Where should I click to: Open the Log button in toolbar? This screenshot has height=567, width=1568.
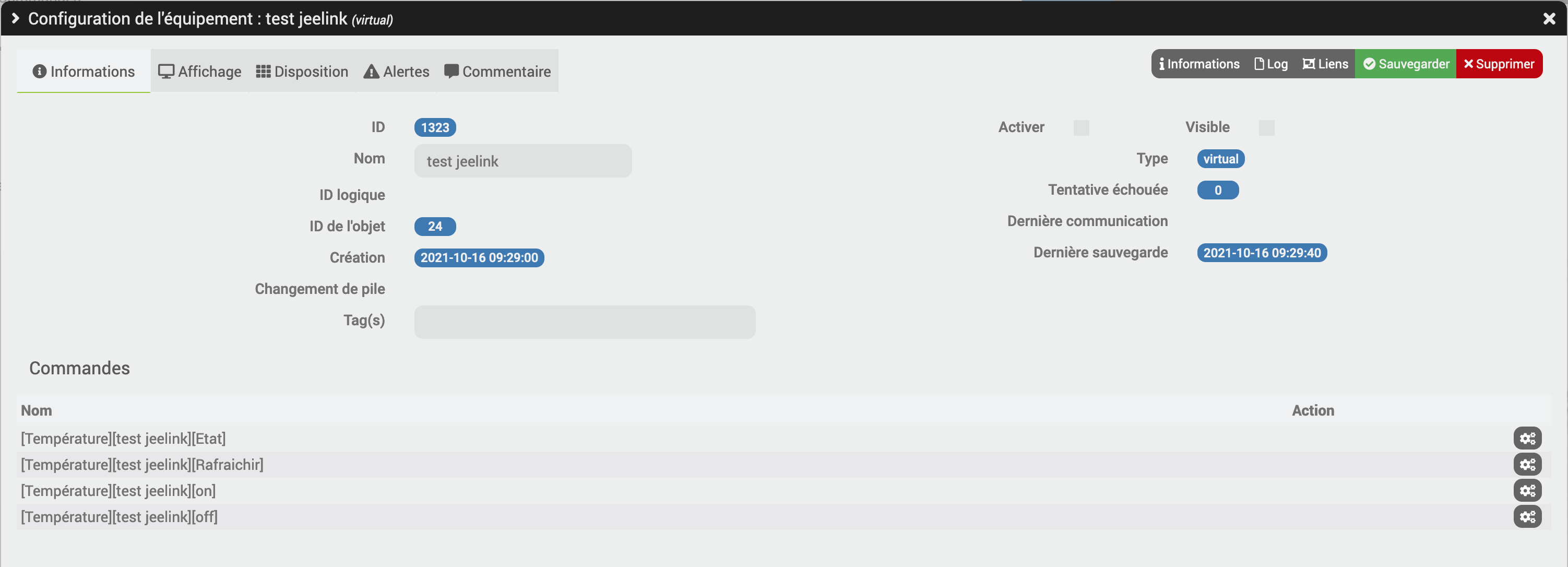[x=1270, y=64]
